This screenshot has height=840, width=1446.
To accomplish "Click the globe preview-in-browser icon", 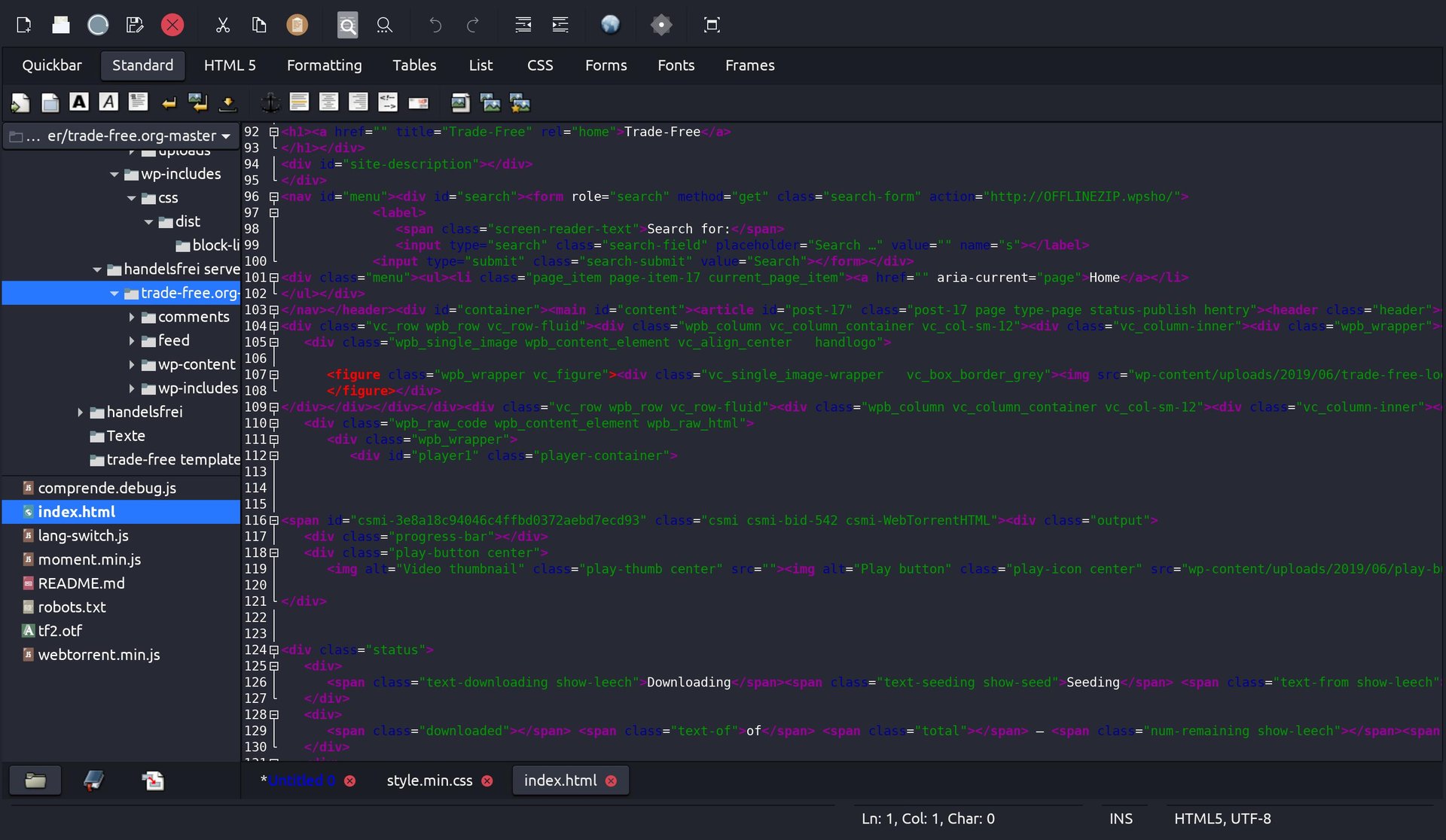I will click(610, 25).
